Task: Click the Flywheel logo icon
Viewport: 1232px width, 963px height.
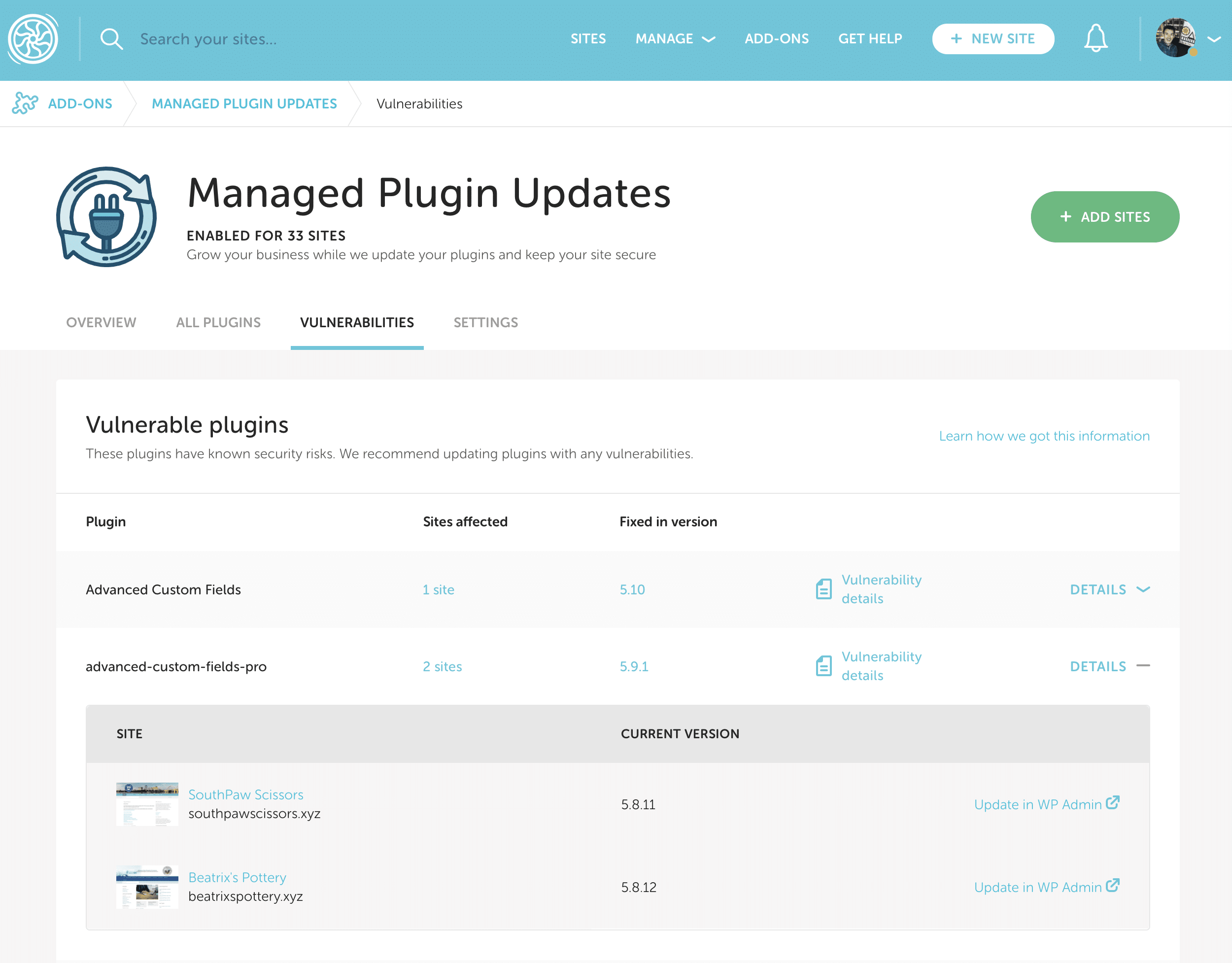Action: point(33,39)
